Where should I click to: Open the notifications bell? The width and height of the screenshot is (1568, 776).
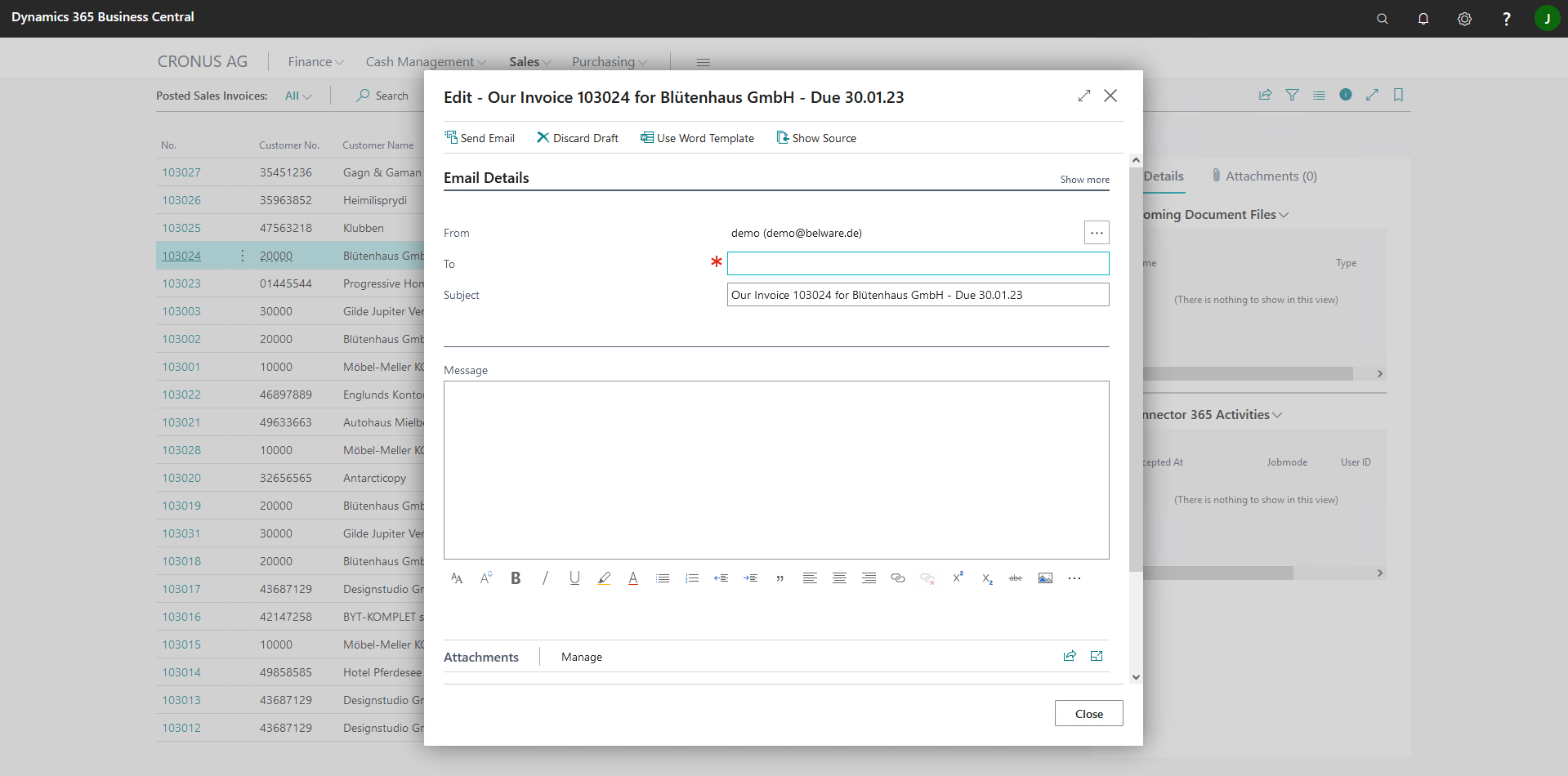tap(1423, 18)
